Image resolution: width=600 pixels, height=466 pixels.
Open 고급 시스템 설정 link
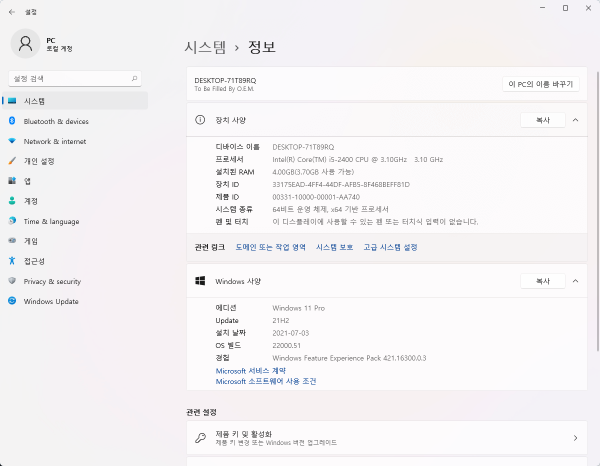coord(390,248)
